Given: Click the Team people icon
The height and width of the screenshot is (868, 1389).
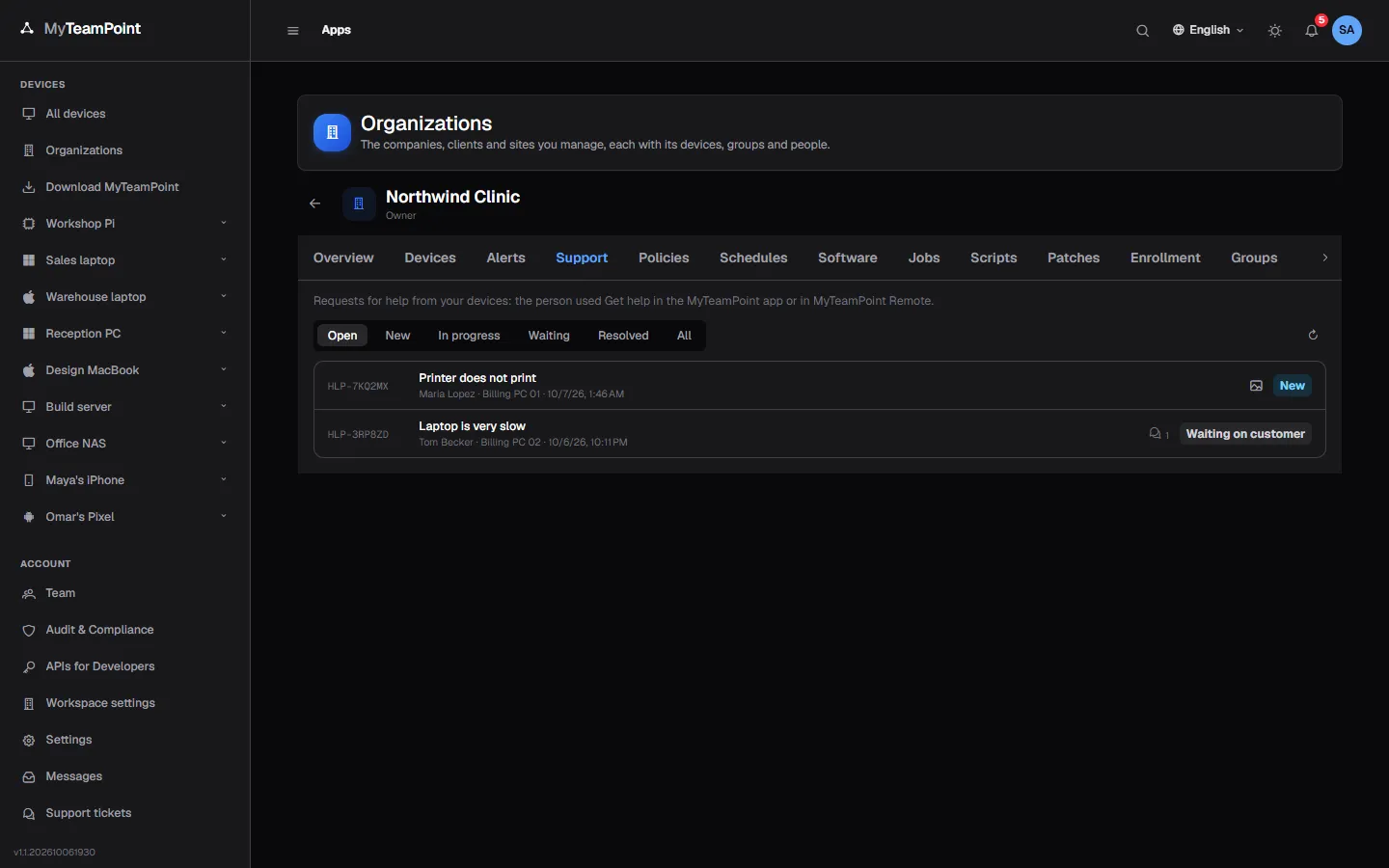Looking at the screenshot, I should [x=29, y=593].
